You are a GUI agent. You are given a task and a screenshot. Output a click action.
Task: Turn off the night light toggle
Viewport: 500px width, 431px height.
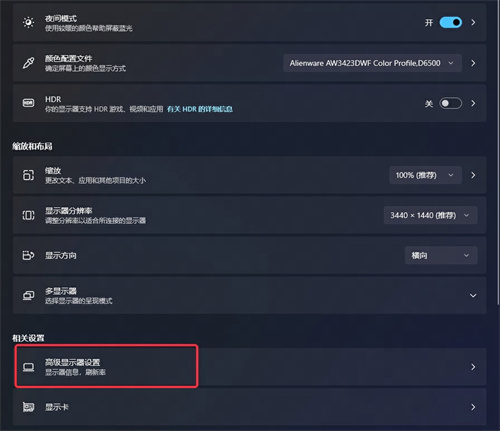pyautogui.click(x=451, y=23)
